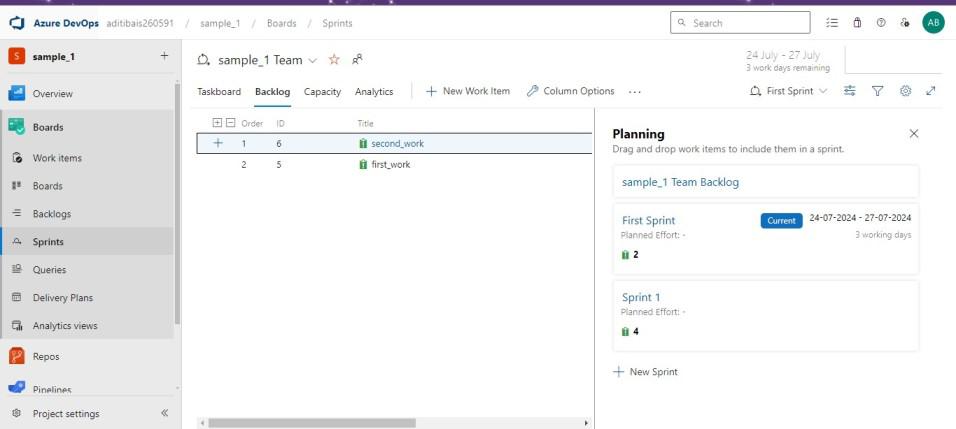Open team settings gear icon

coord(905,91)
